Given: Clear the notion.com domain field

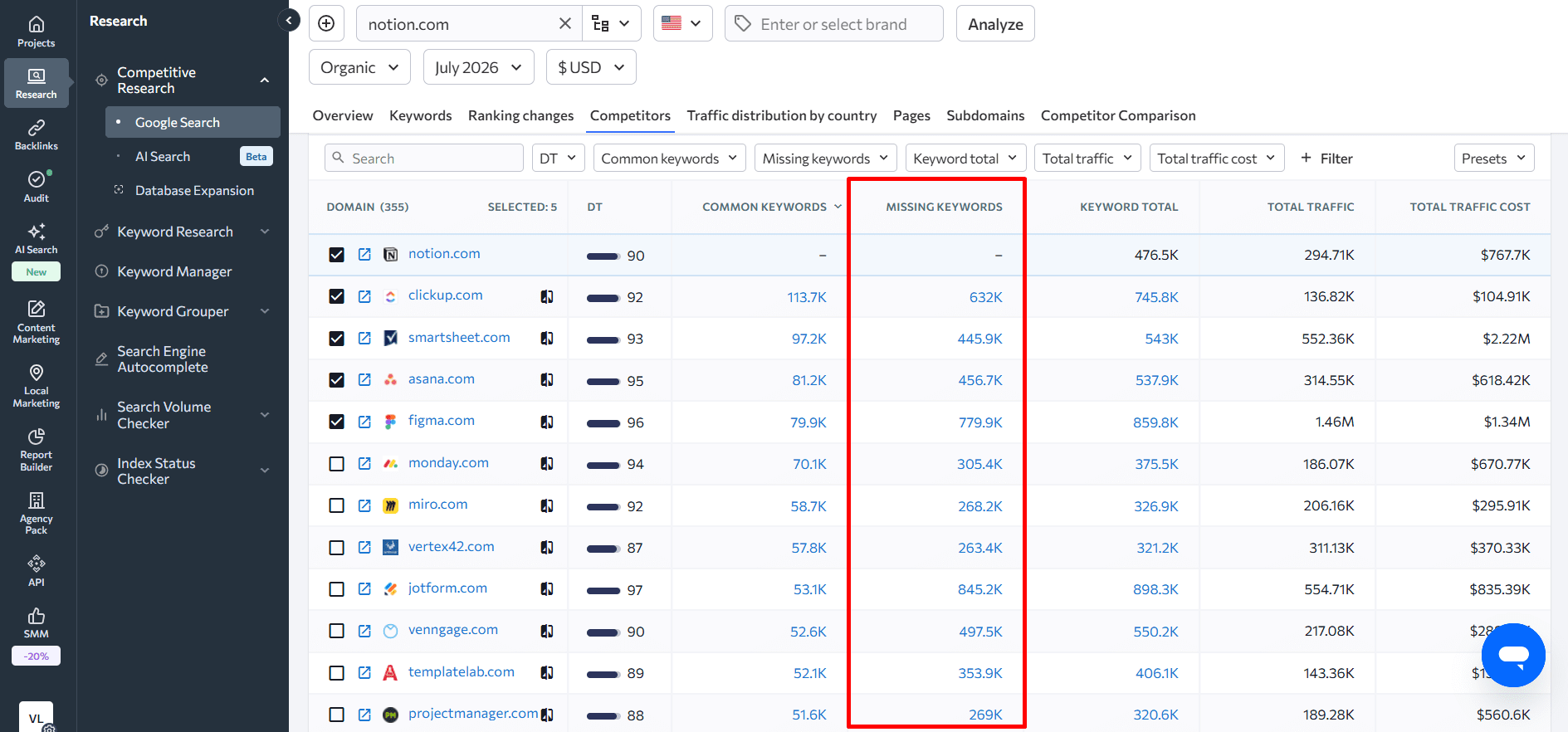Looking at the screenshot, I should (564, 23).
